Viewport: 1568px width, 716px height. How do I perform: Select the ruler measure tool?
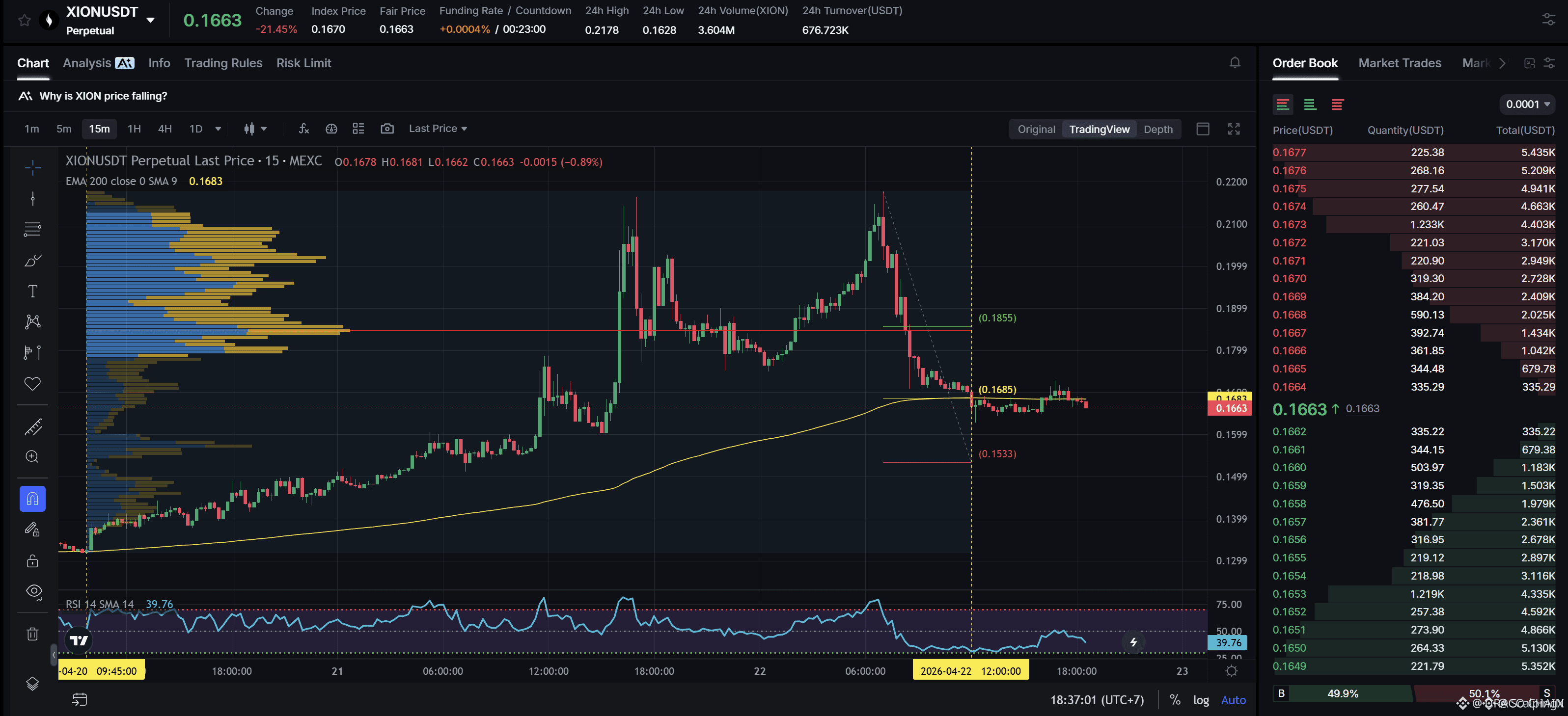[33, 427]
